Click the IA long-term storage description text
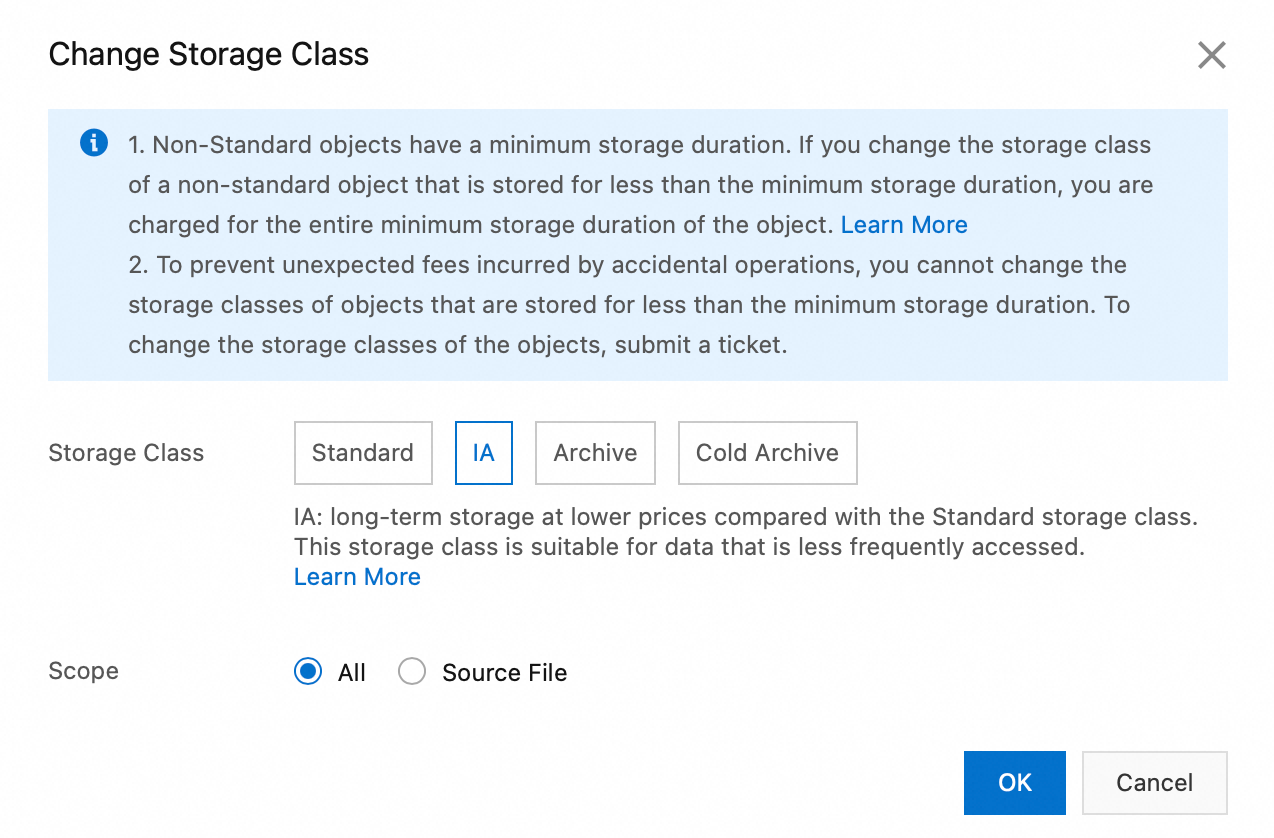 tap(745, 532)
